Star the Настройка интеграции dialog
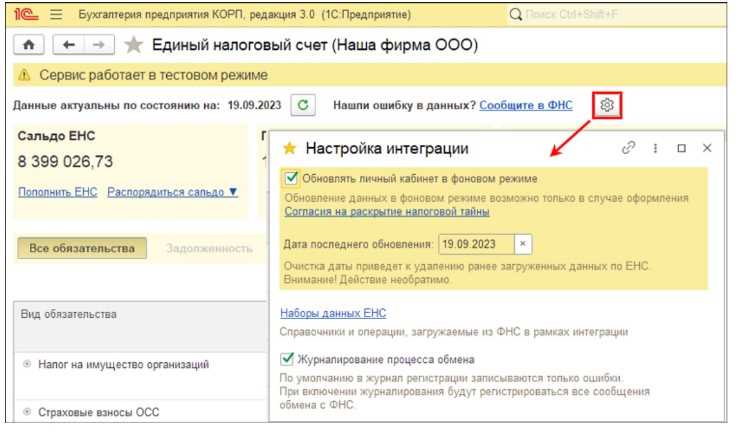 coord(289,148)
